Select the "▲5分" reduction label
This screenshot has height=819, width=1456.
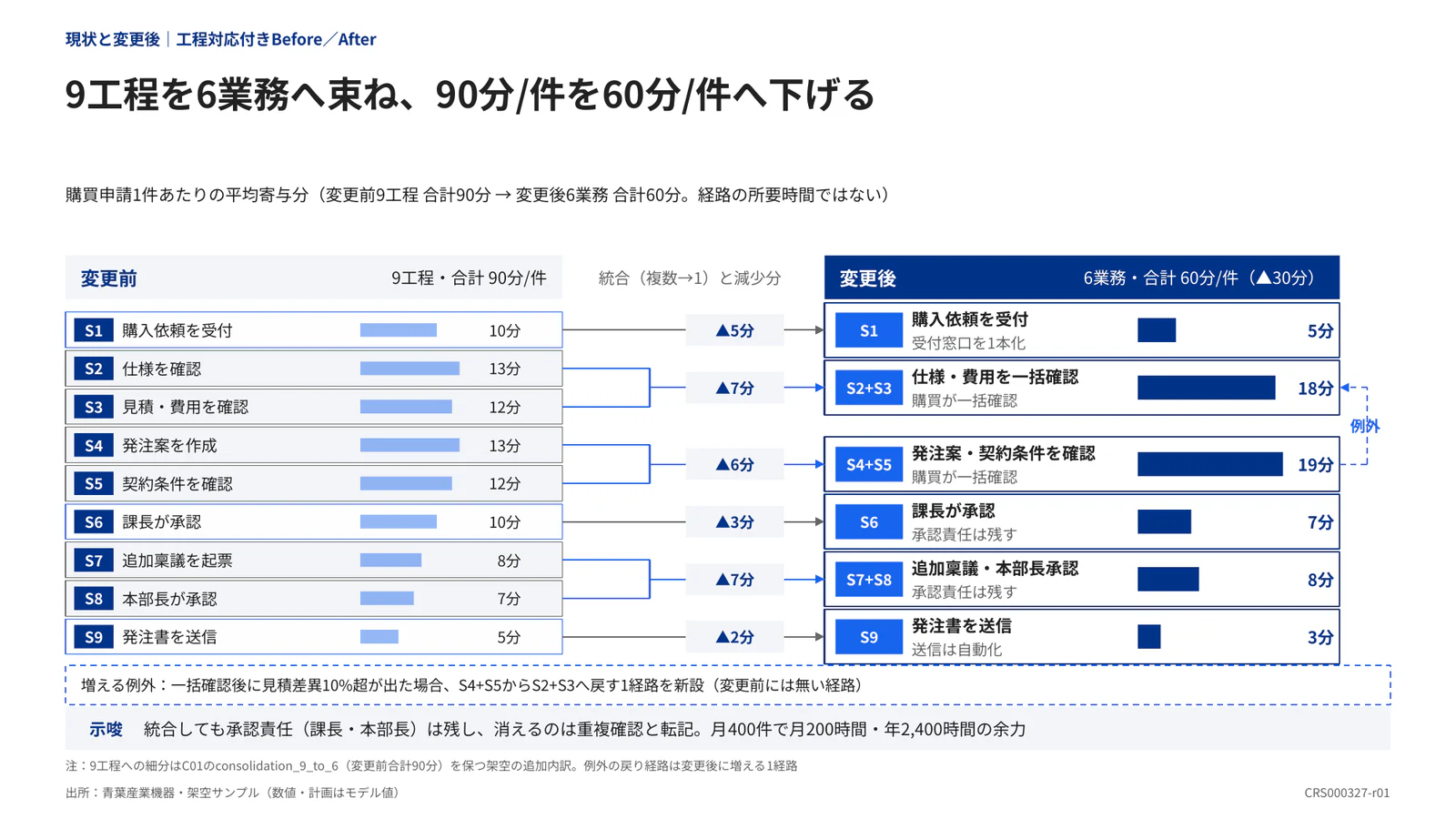click(735, 330)
